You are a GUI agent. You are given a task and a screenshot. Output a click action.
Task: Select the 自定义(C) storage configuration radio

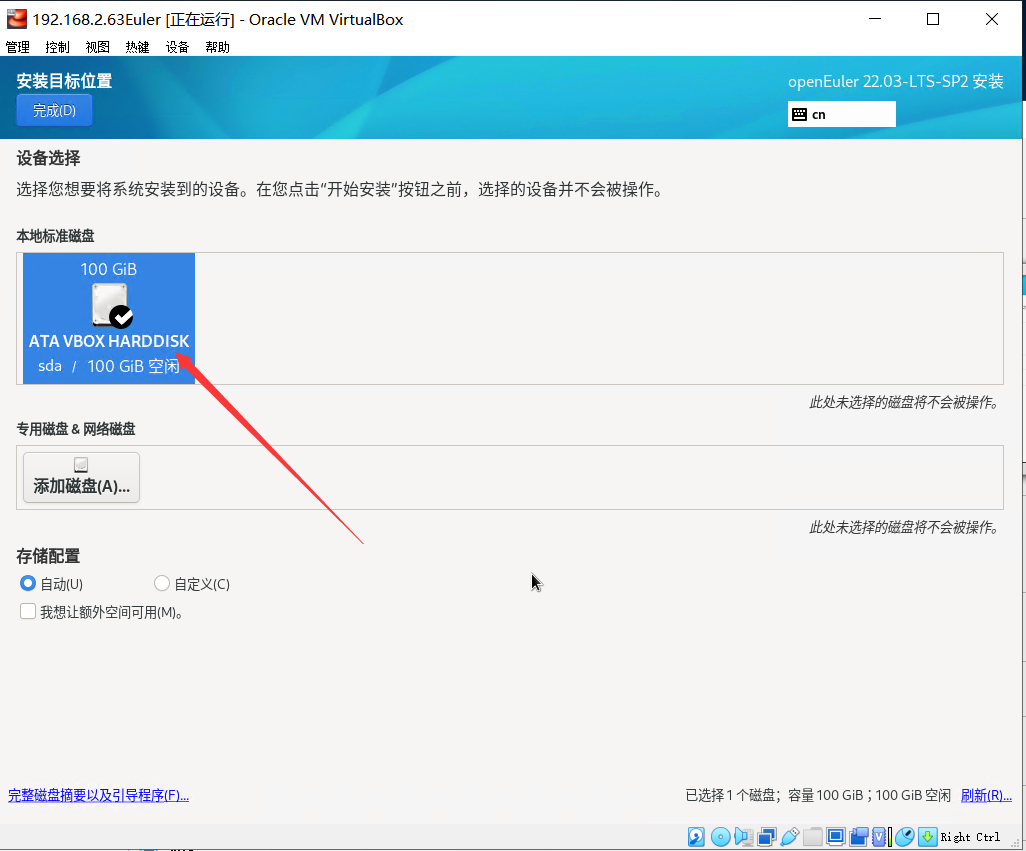tap(162, 583)
